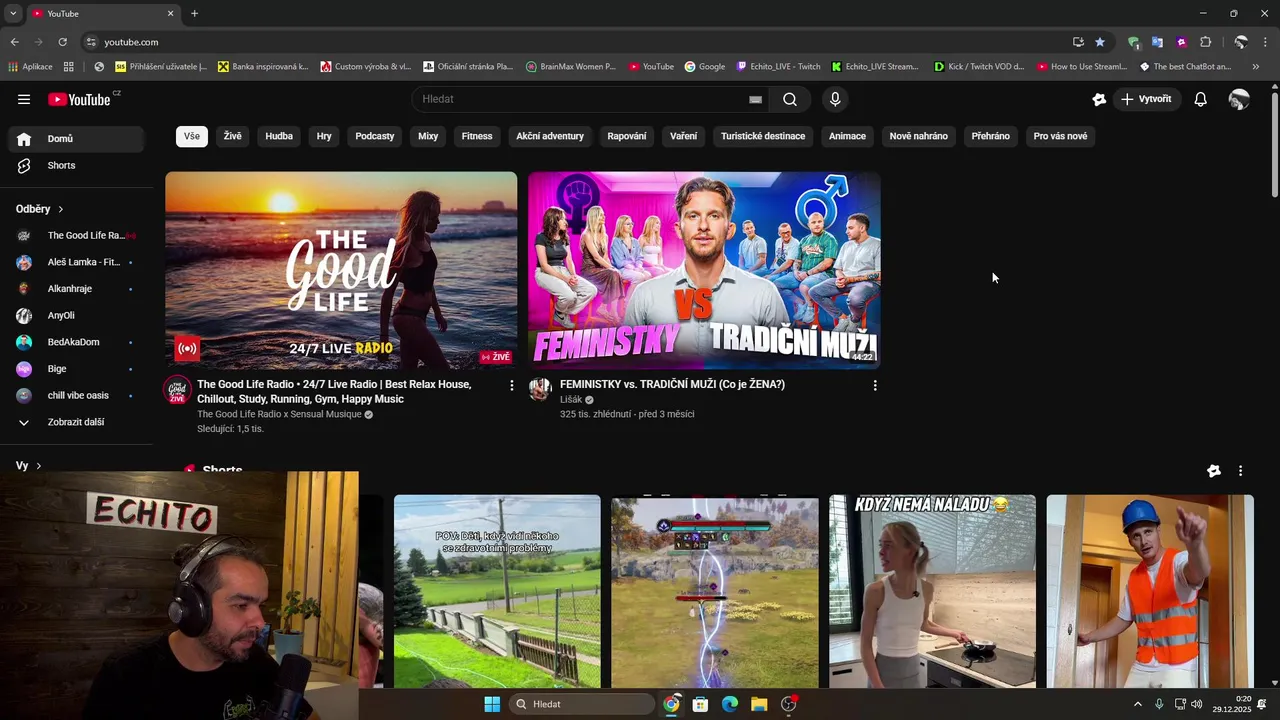Click the sparkle icon beside the Vytvořit button
The image size is (1280, 720).
point(1099,99)
